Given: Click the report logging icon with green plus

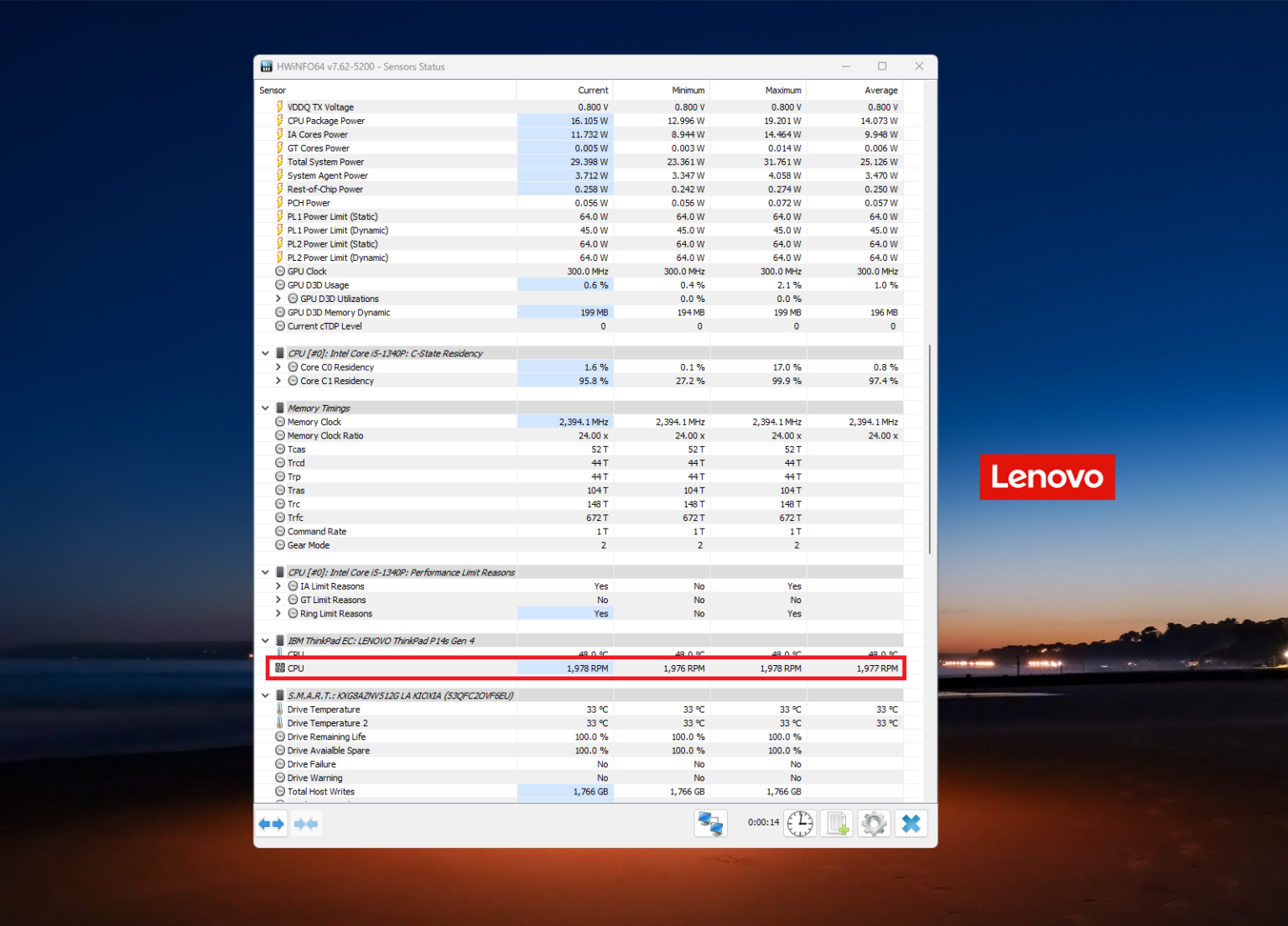Looking at the screenshot, I should 835,823.
